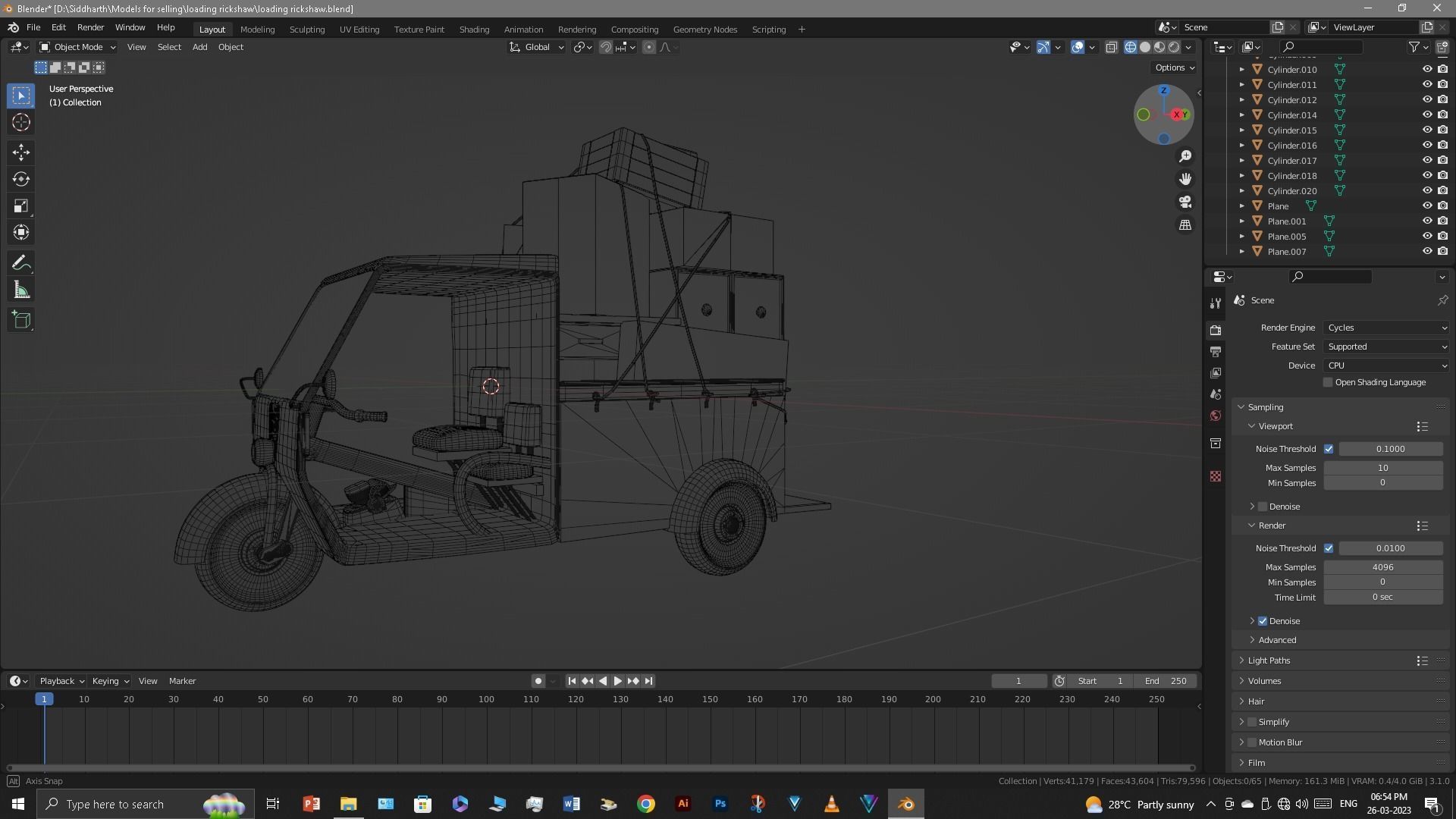Hide Cylinder.020 in viewport

pyautogui.click(x=1427, y=190)
